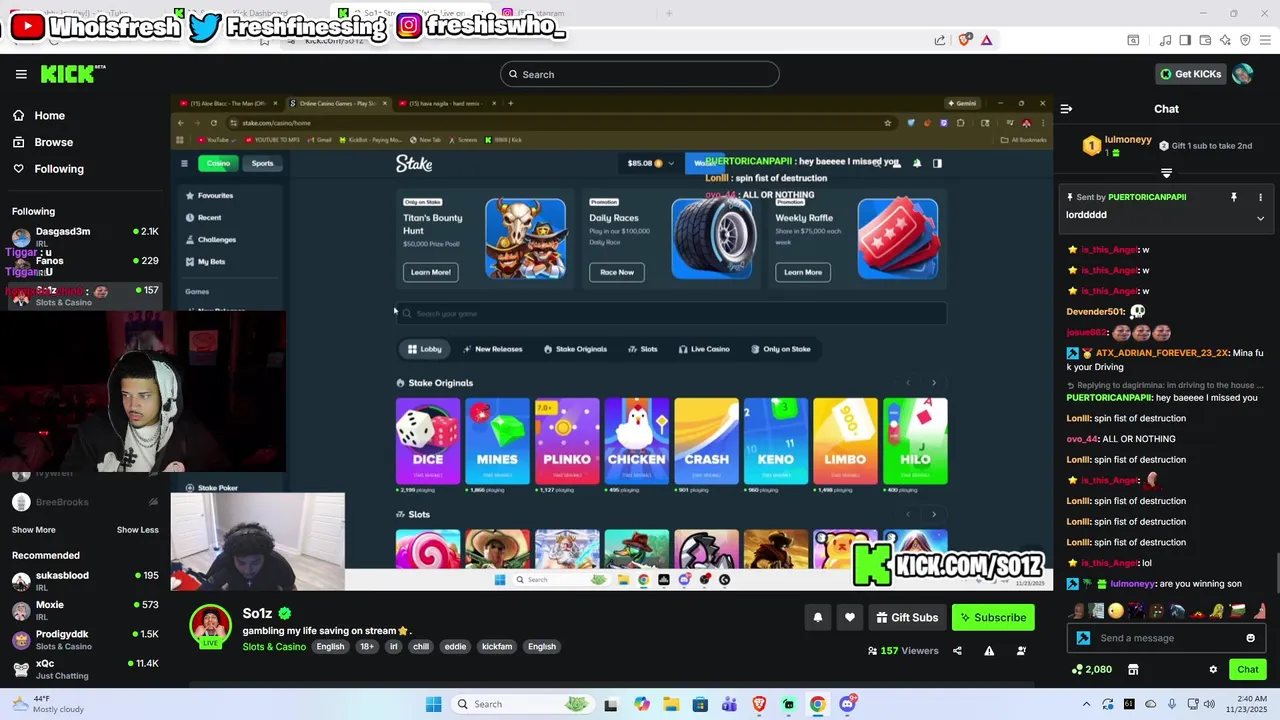Image resolution: width=1280 pixels, height=720 pixels.
Task: Click the Gift Subs button
Action: (x=907, y=618)
